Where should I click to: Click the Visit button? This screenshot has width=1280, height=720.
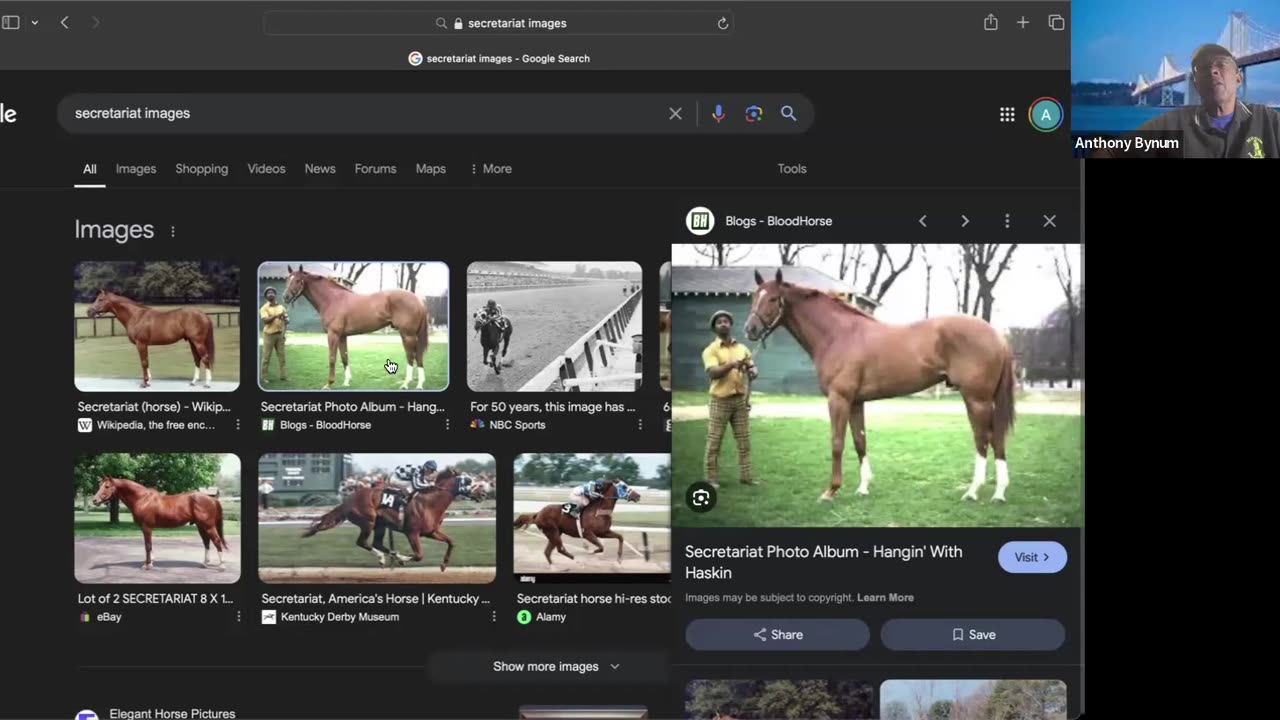[x=1032, y=557]
